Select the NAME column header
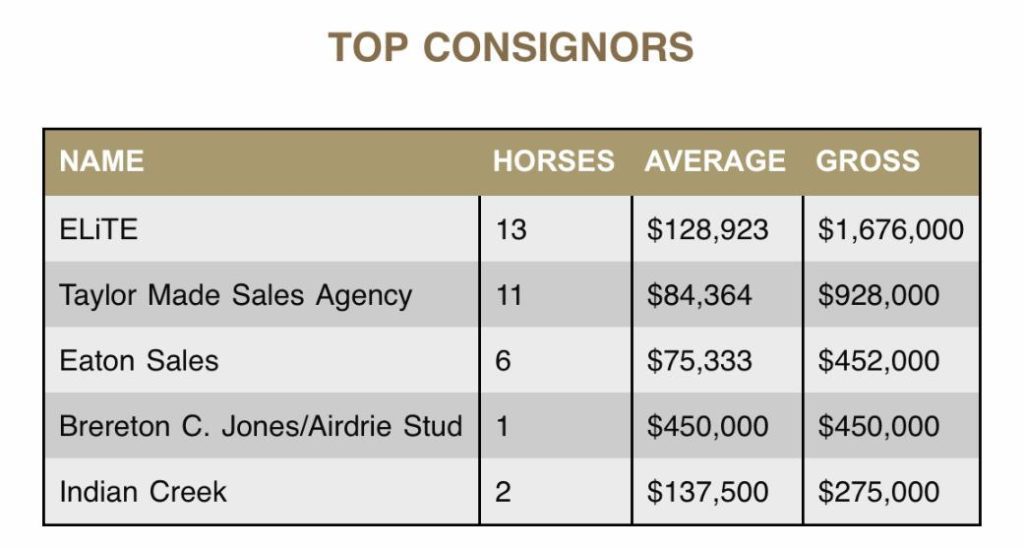This screenshot has height=548, width=1024. [102, 161]
